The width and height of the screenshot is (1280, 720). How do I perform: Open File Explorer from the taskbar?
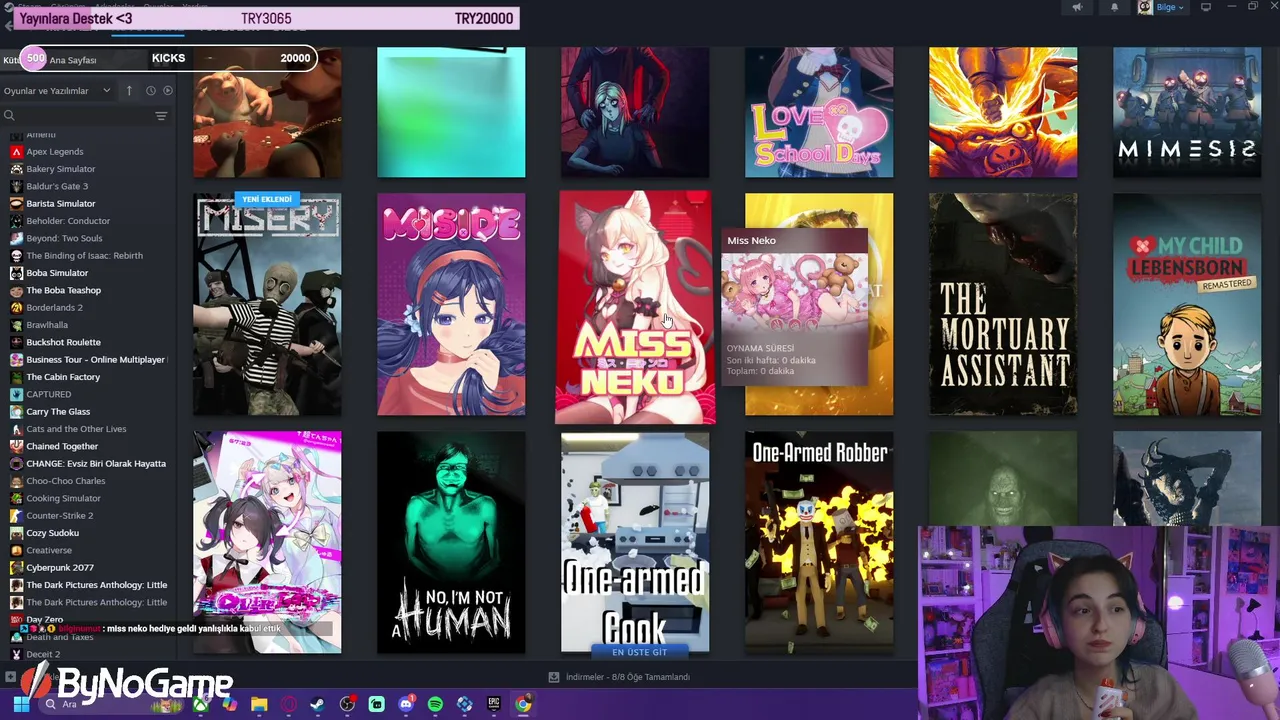pyautogui.click(x=259, y=704)
